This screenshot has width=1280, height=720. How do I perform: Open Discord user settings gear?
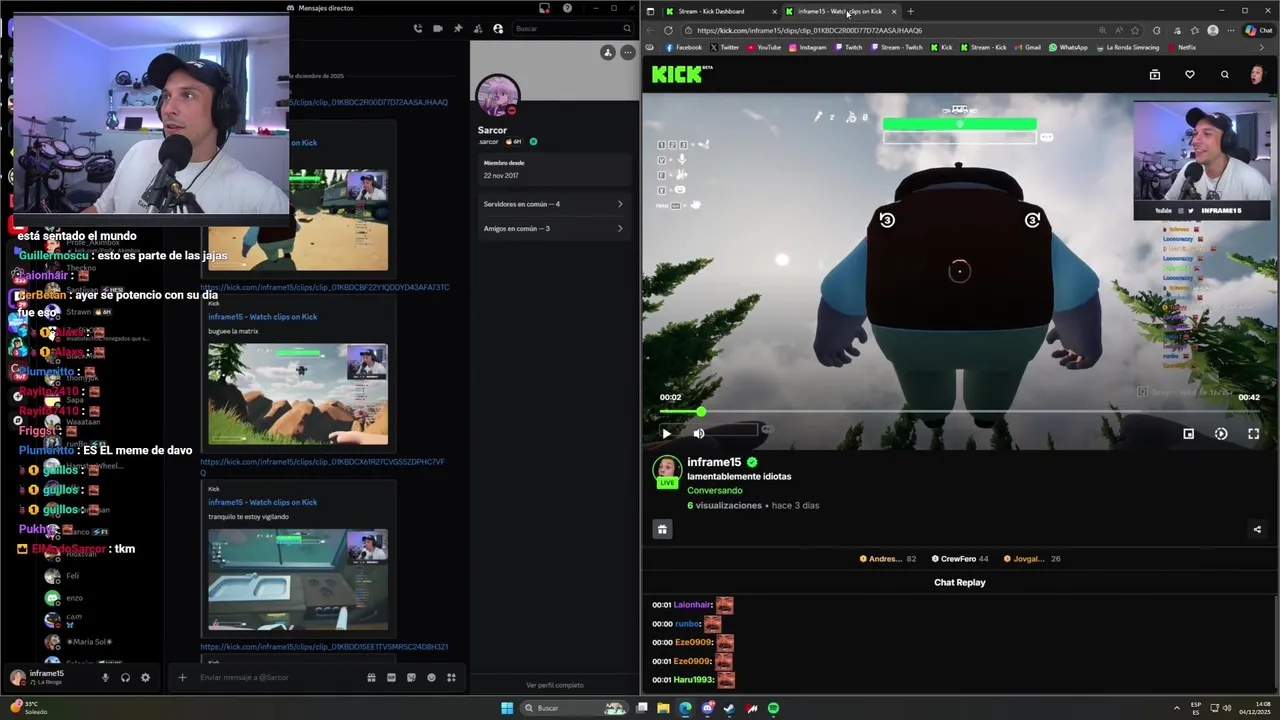click(x=145, y=677)
